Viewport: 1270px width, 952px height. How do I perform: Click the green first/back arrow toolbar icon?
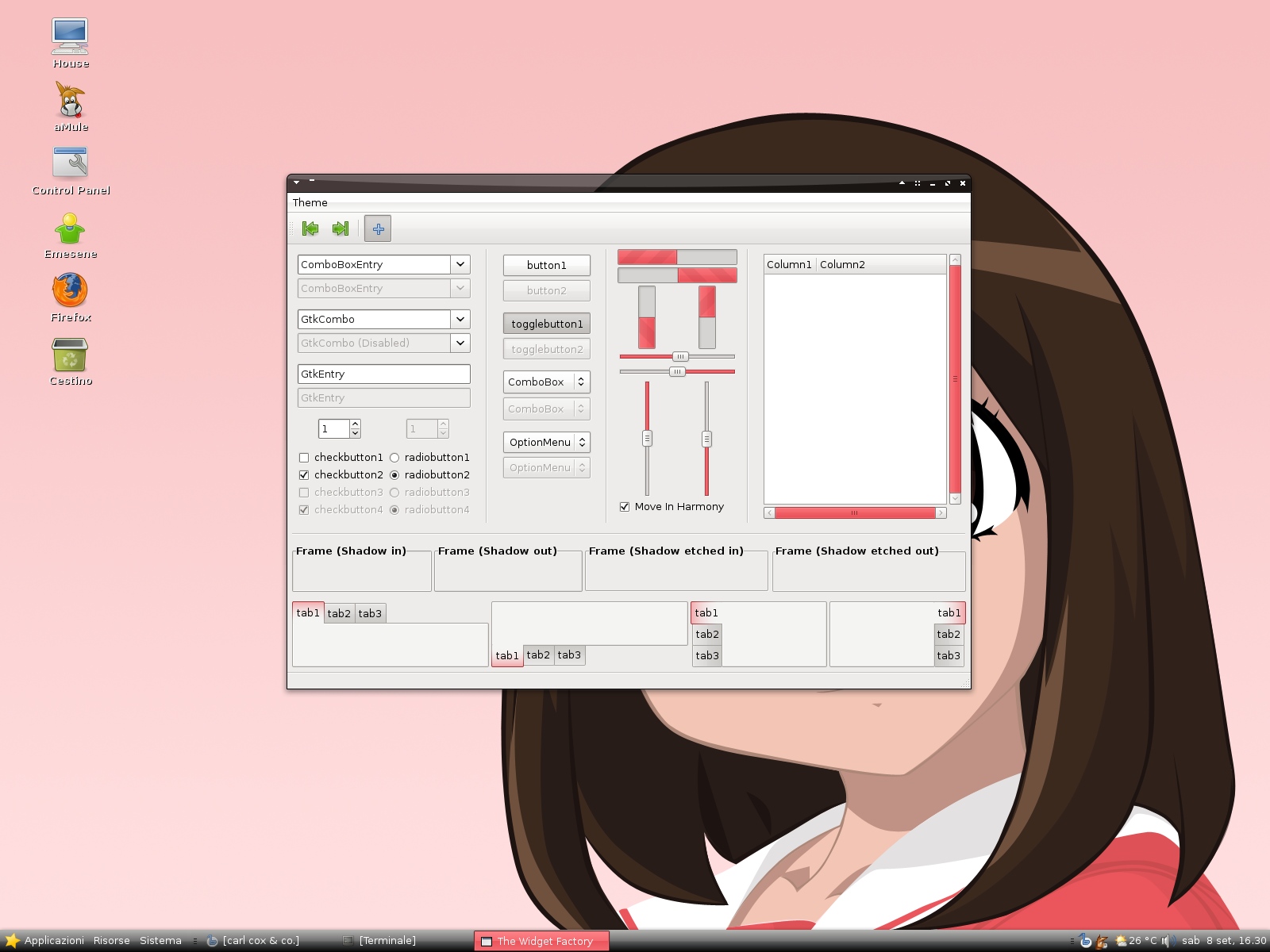pyautogui.click(x=310, y=228)
